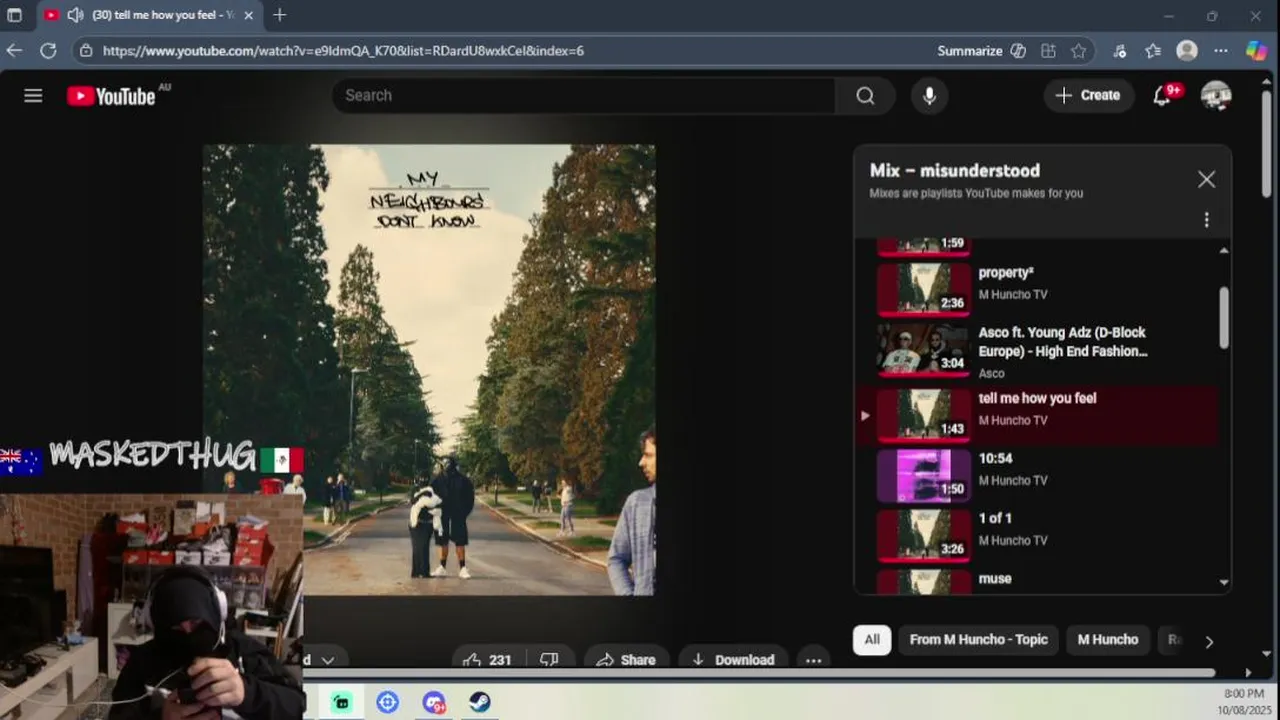1280x720 pixels.
Task: Play property² from the Mix list
Action: click(x=1038, y=289)
